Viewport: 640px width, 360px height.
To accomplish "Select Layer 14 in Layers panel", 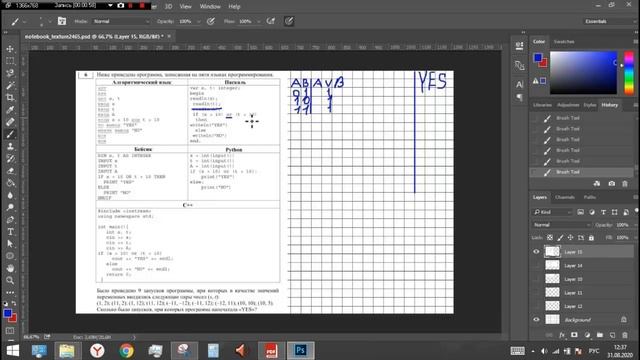I will click(582, 265).
